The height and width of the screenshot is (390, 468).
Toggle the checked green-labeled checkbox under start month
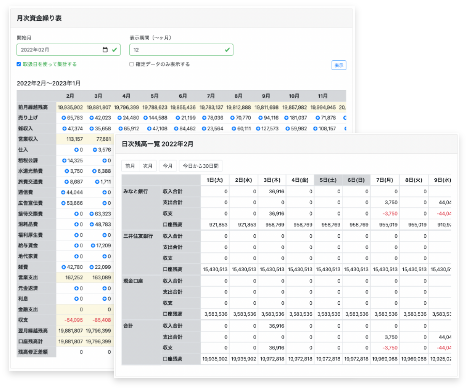tap(19, 64)
